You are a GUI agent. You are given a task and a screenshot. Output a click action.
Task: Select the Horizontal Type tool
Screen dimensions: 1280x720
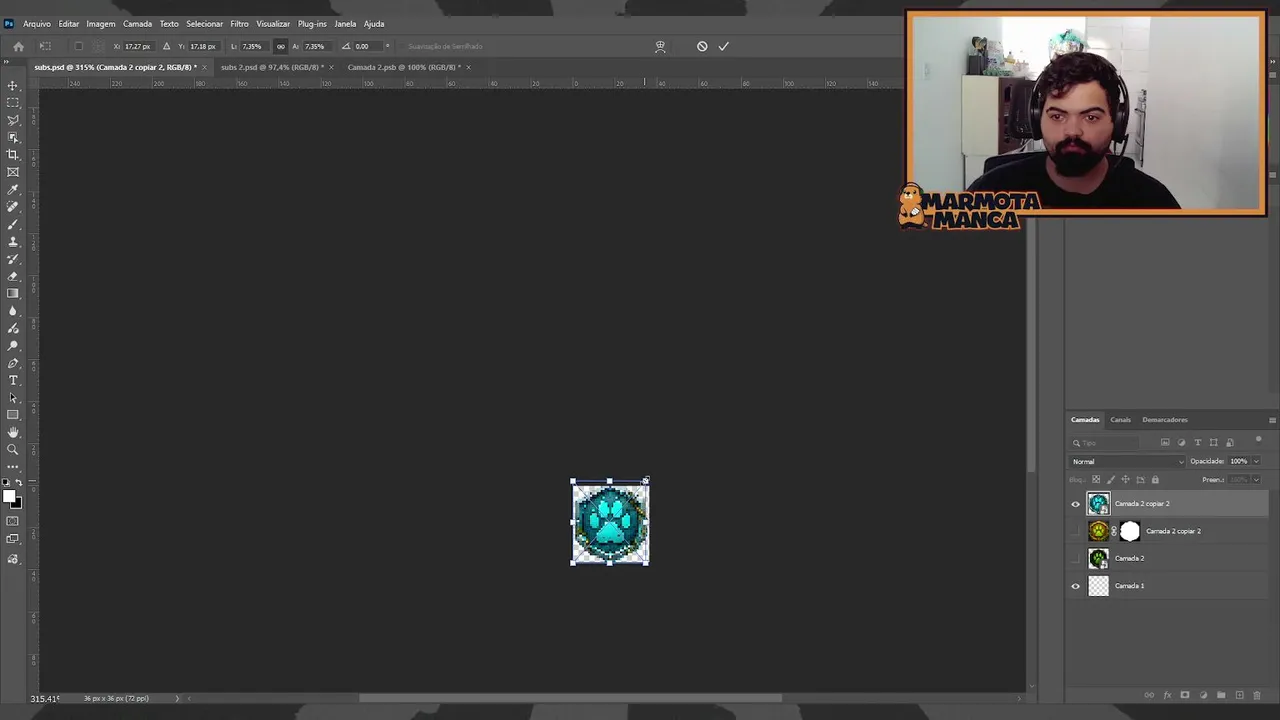(x=13, y=380)
